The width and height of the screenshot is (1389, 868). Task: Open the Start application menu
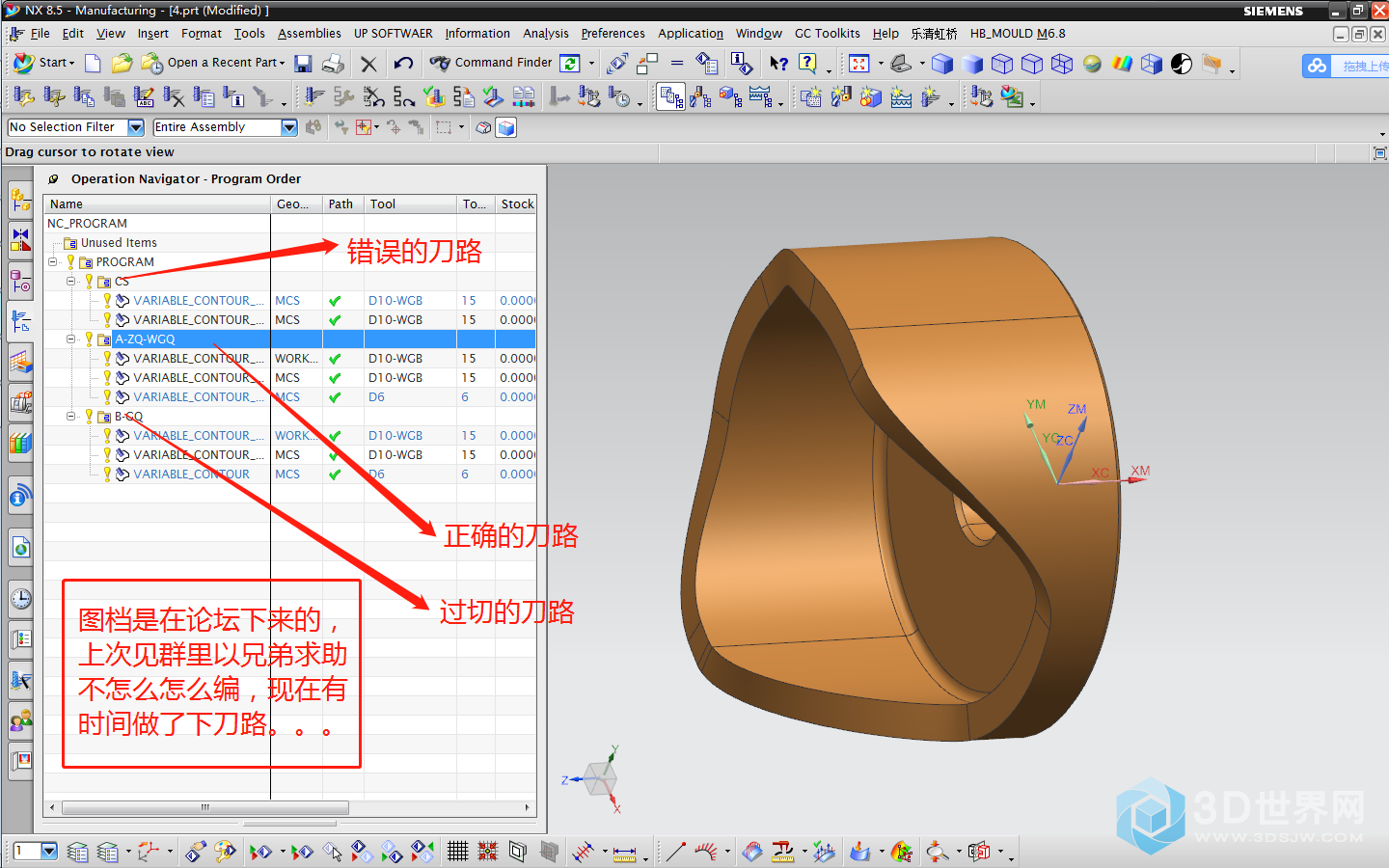[44, 63]
